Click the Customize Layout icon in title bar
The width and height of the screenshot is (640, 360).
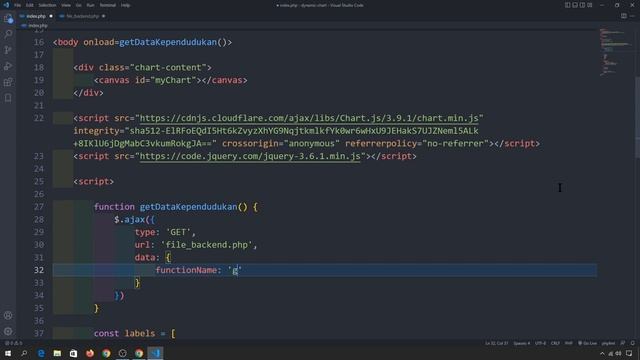click(x=590, y=5)
